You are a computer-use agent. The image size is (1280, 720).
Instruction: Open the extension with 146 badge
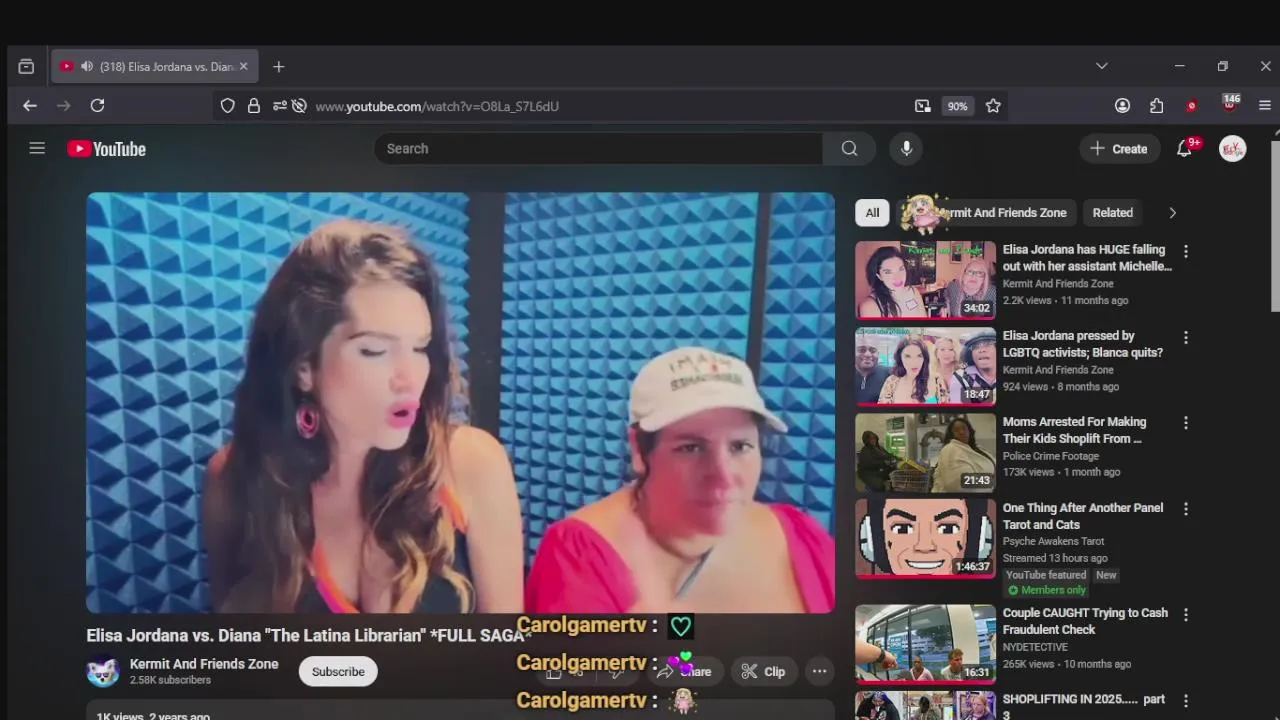pos(1230,104)
